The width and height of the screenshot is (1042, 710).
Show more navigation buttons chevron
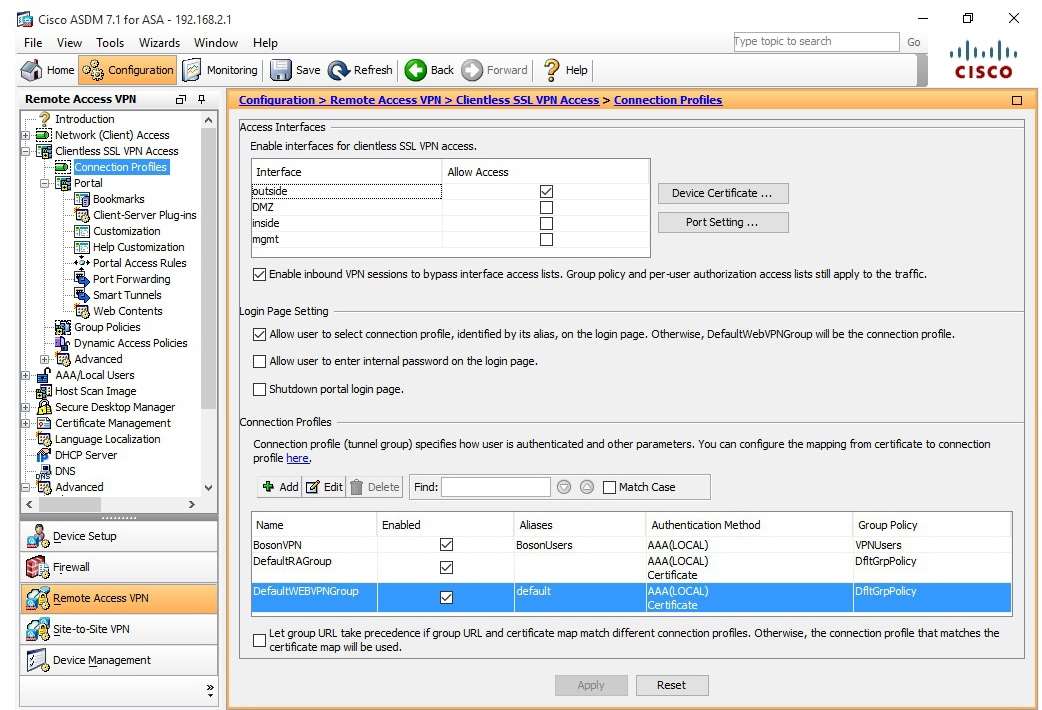(x=210, y=691)
